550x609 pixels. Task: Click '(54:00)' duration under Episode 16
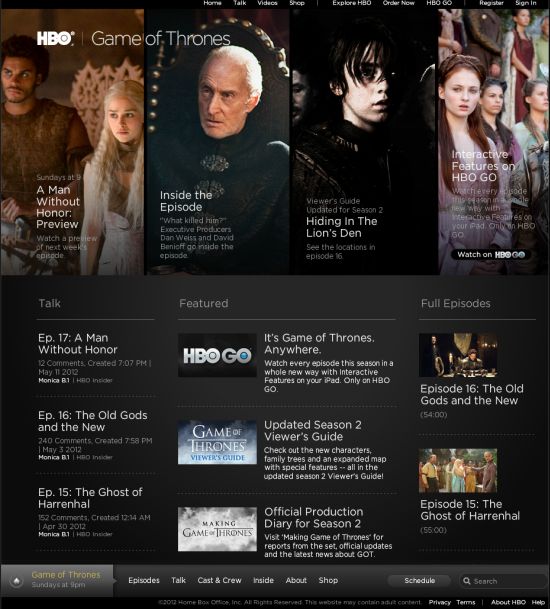pos(433,415)
